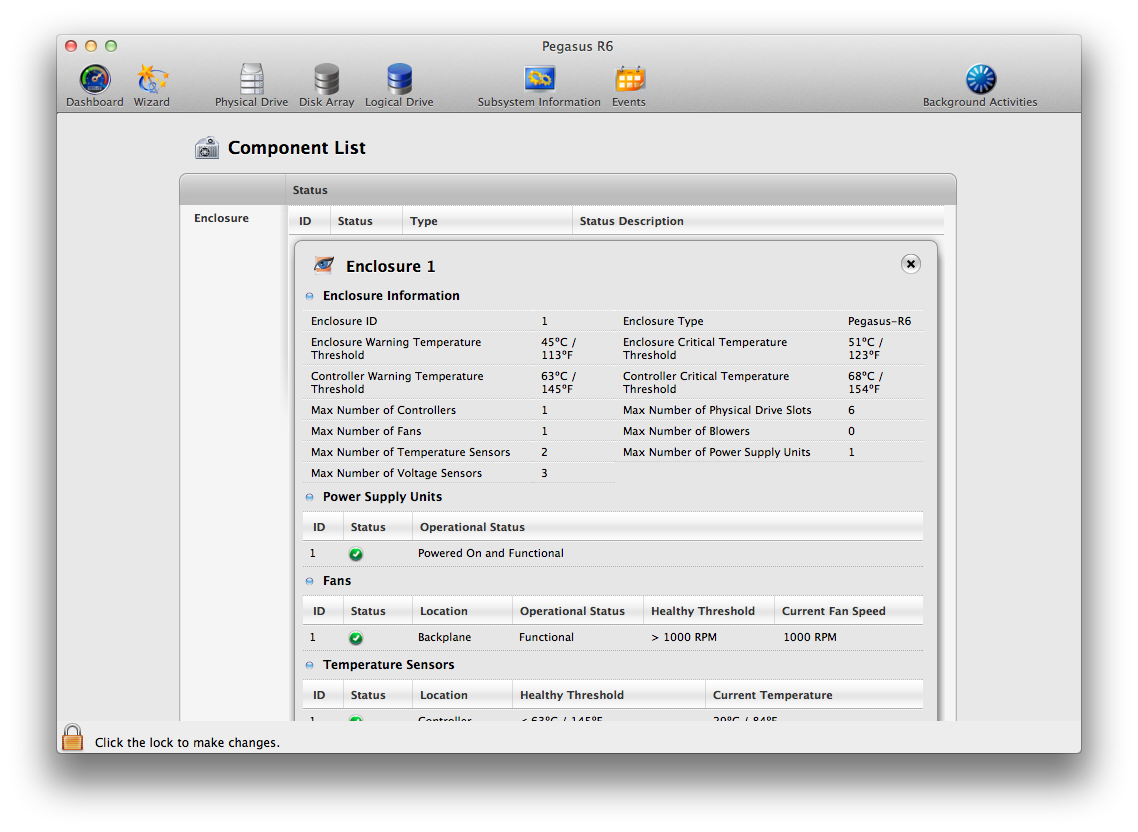The image size is (1138, 832).
Task: Open the Physical Drive view
Action: [x=251, y=86]
